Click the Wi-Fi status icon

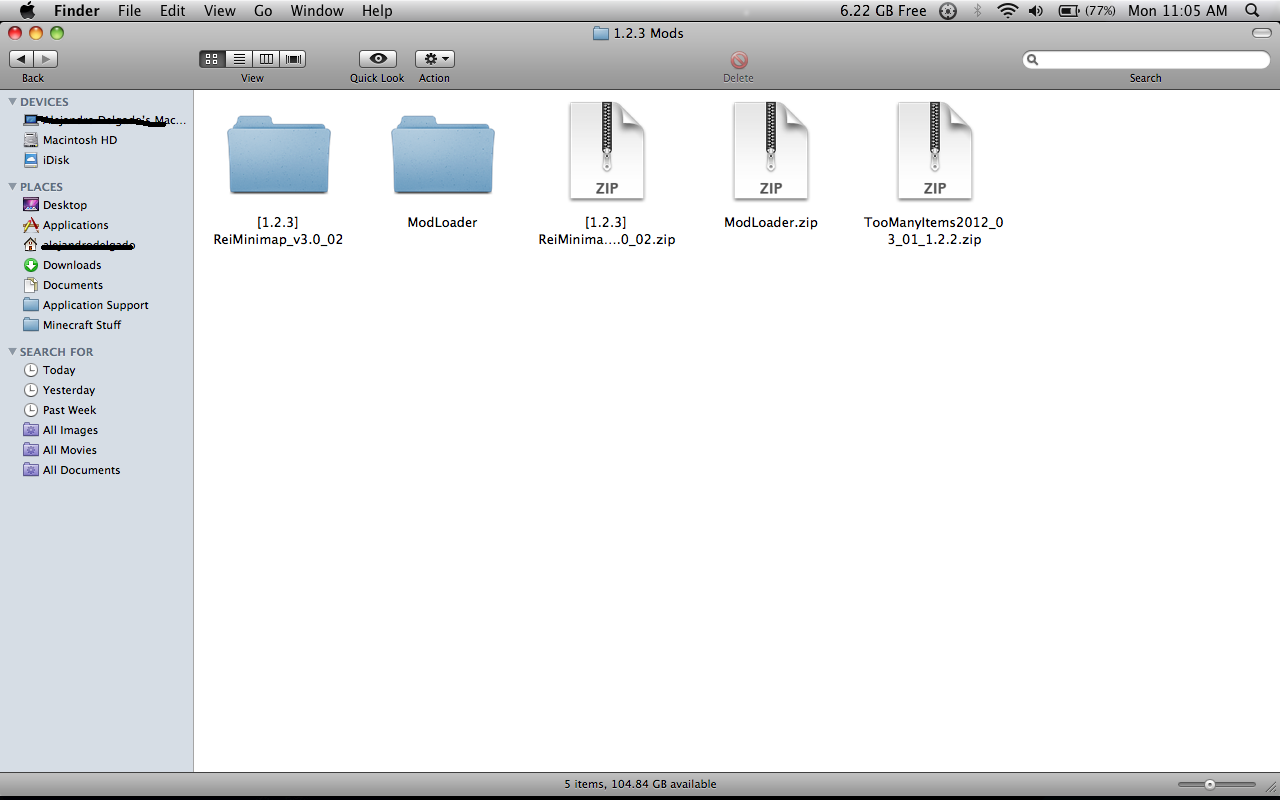pyautogui.click(x=1007, y=11)
